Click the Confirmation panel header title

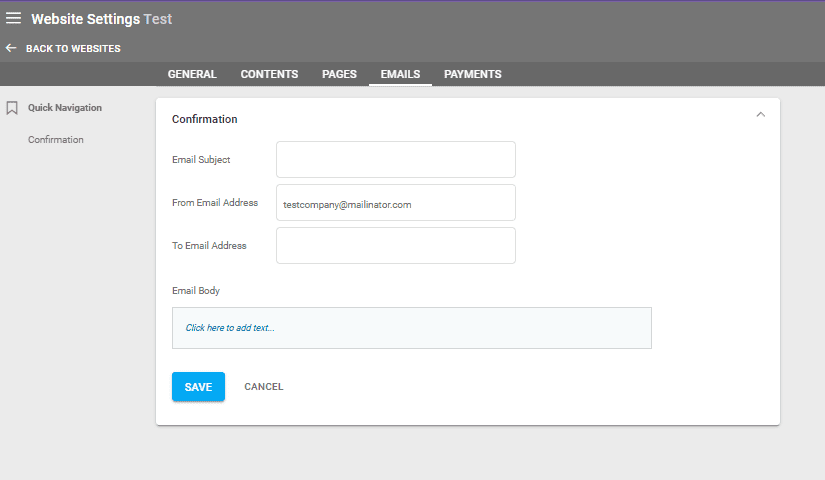coord(205,119)
